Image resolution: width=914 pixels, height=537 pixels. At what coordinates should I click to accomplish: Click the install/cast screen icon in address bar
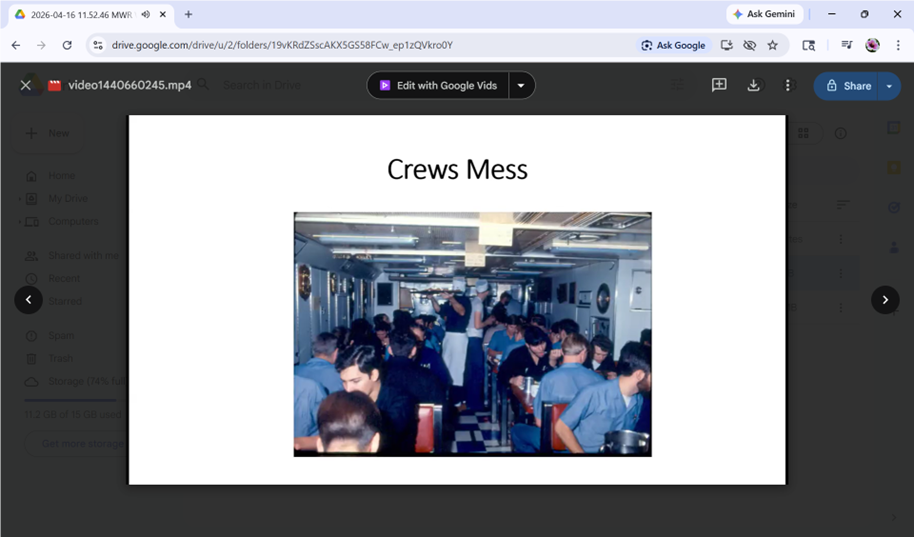tap(726, 45)
